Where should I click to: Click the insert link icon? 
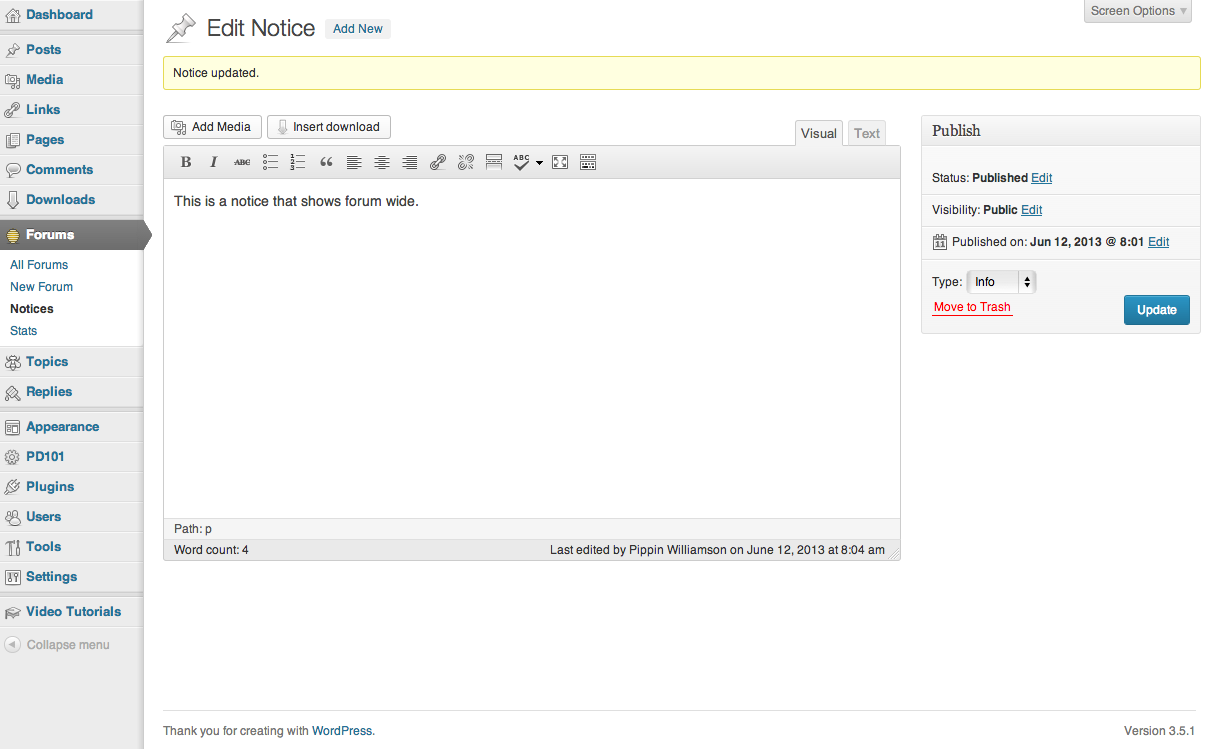(x=438, y=162)
